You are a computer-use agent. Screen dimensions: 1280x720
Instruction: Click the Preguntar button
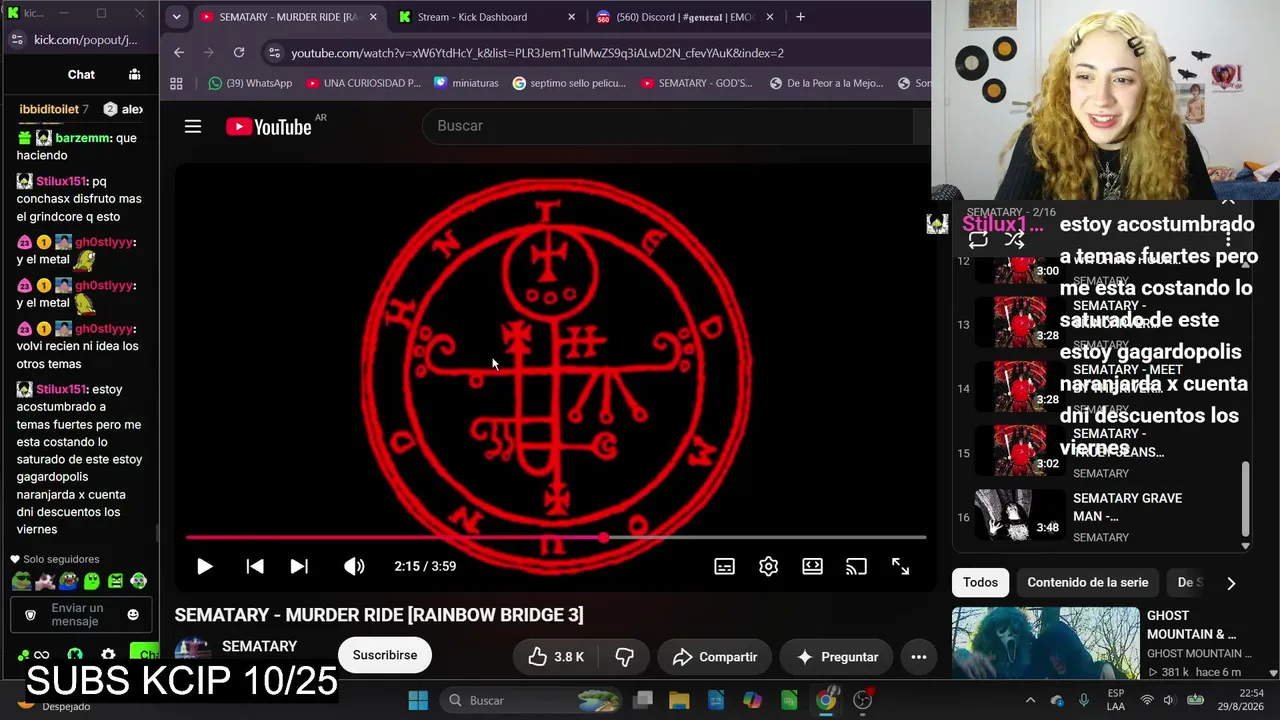[x=836, y=657]
